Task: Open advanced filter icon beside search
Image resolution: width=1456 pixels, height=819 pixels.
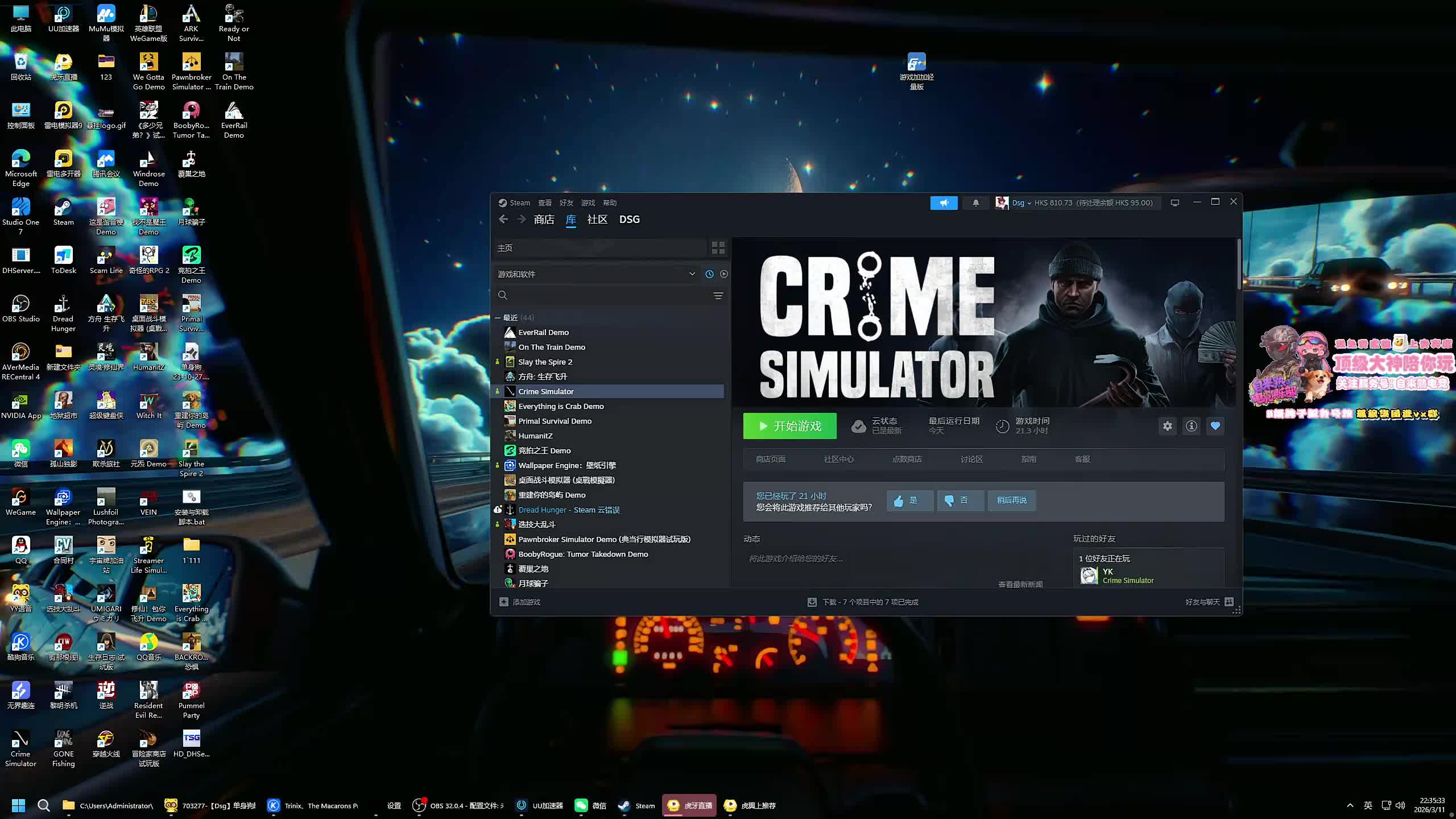Action: tap(718, 296)
